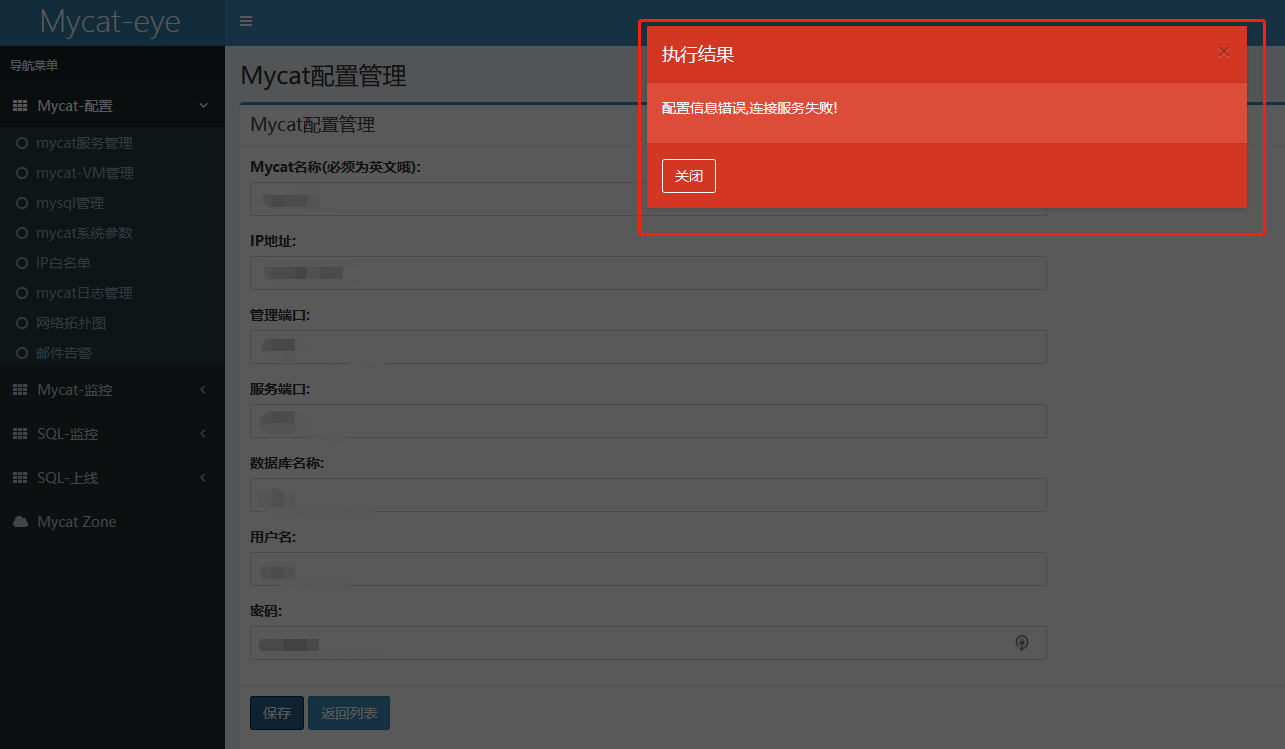
Task: Open mycat系统参数 menu item
Action: [84, 233]
